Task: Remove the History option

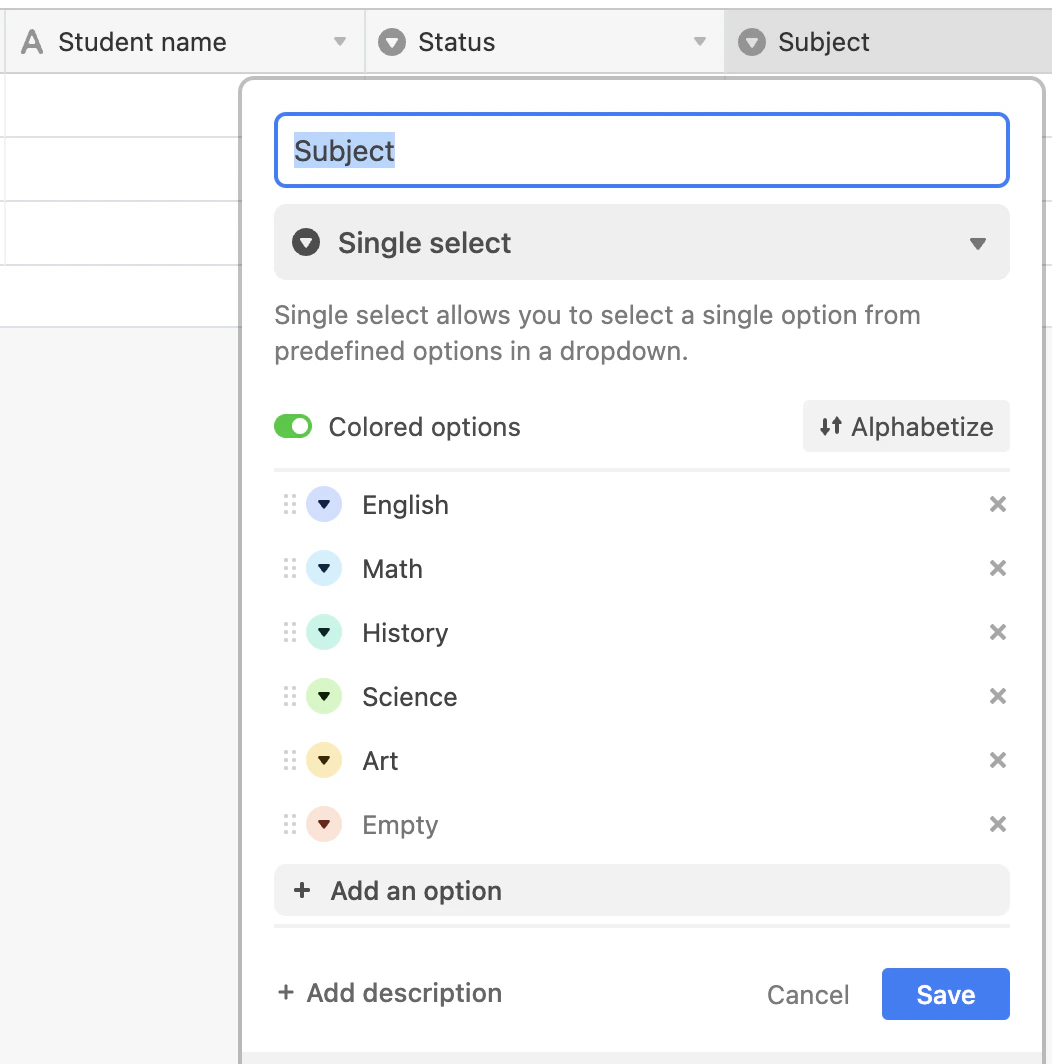Action: [997, 632]
